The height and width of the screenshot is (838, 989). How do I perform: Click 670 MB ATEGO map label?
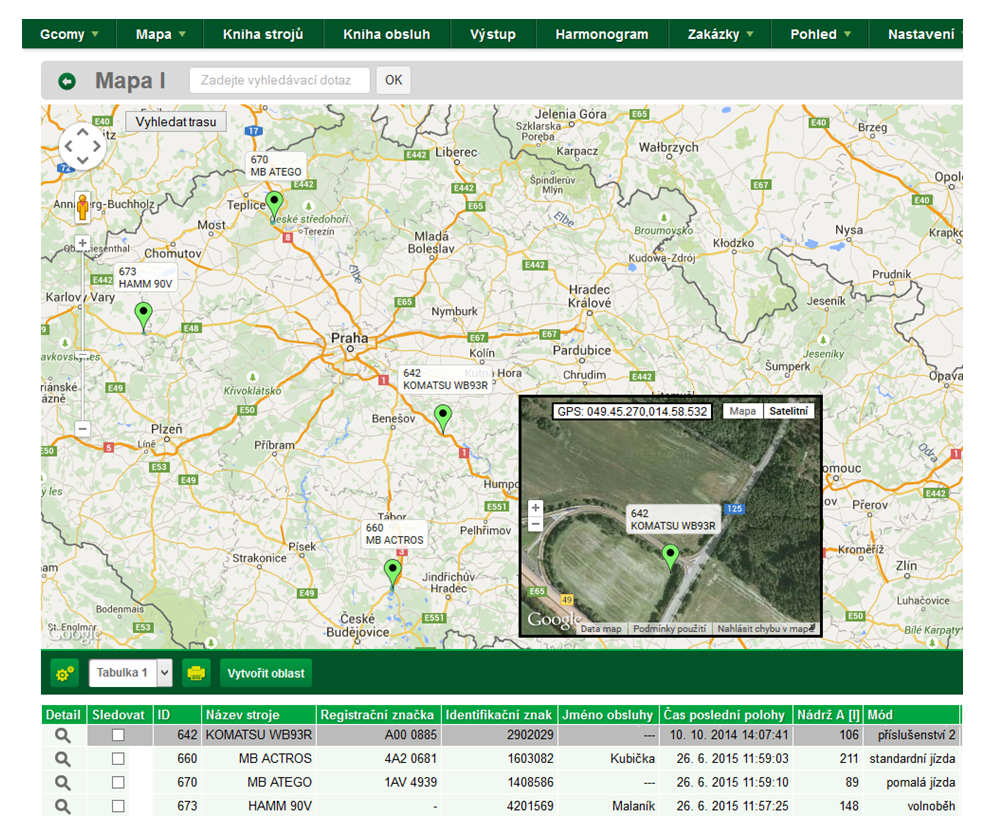point(276,166)
